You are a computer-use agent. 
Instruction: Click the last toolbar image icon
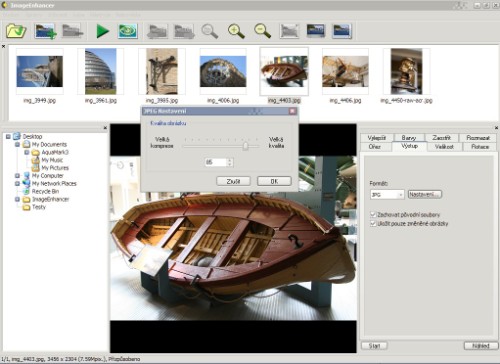point(342,31)
